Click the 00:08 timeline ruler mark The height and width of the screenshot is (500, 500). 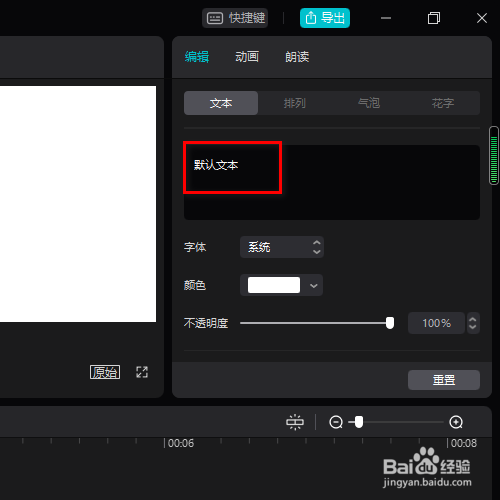pos(463,443)
